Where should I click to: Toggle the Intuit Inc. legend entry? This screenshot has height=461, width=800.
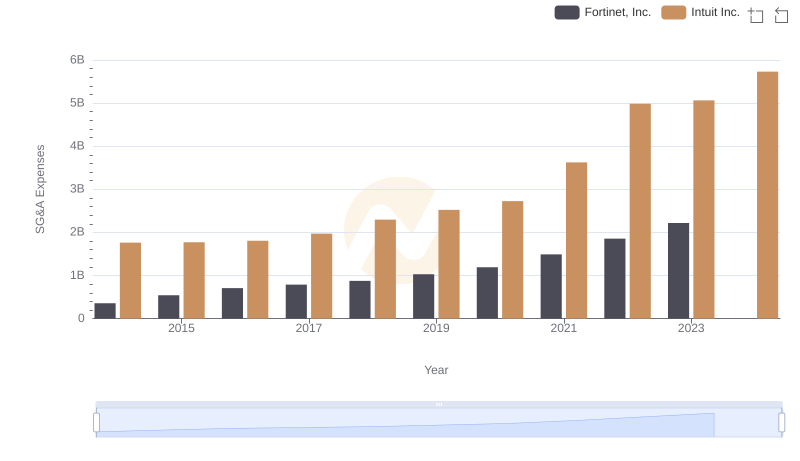click(x=700, y=12)
